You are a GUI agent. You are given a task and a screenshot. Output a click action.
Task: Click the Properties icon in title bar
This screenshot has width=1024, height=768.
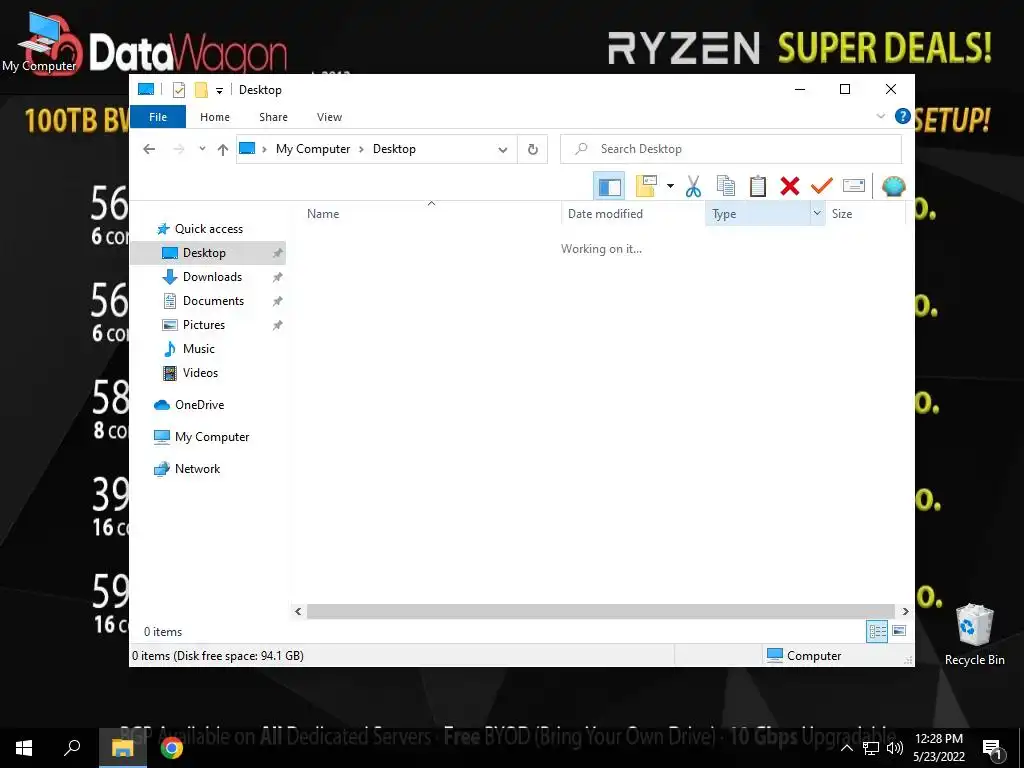coord(179,90)
